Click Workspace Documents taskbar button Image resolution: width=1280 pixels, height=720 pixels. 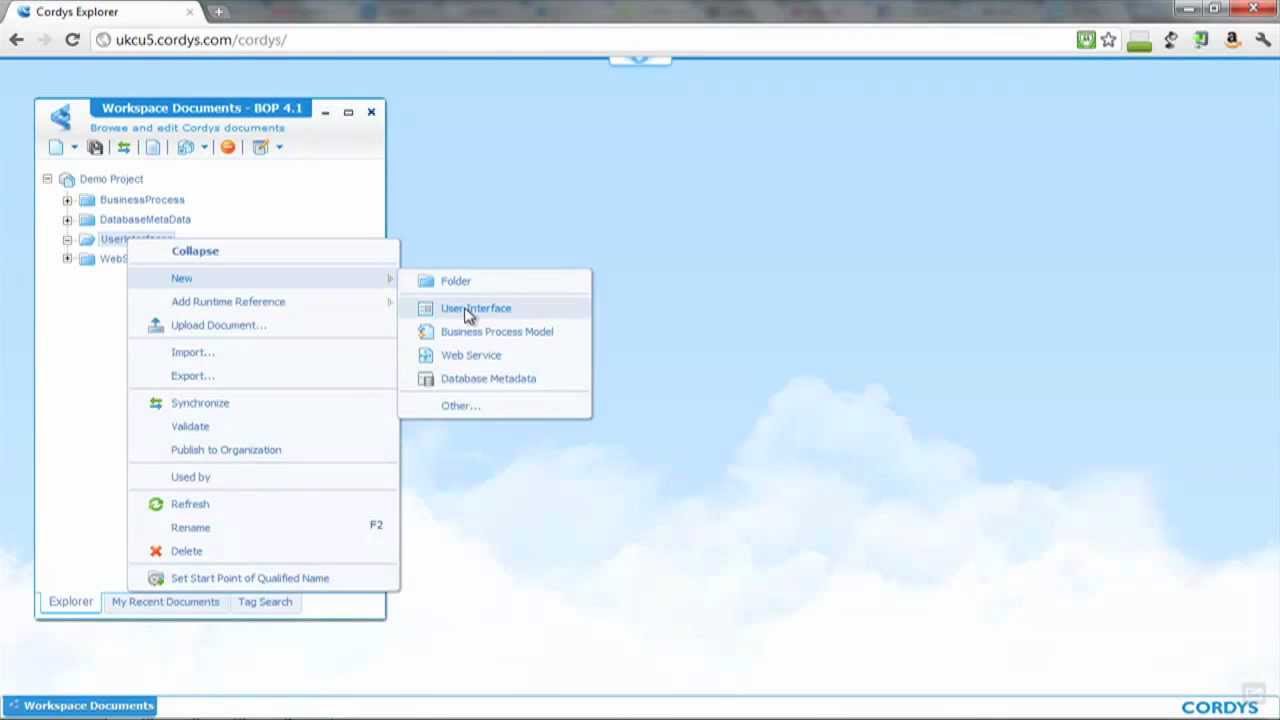[80, 706]
